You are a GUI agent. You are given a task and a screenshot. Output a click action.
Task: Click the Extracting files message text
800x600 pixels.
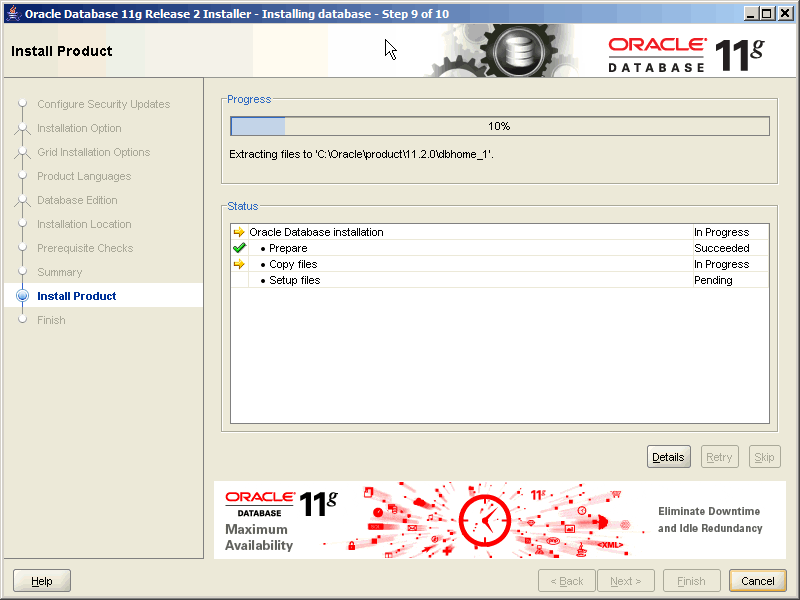[361, 154]
